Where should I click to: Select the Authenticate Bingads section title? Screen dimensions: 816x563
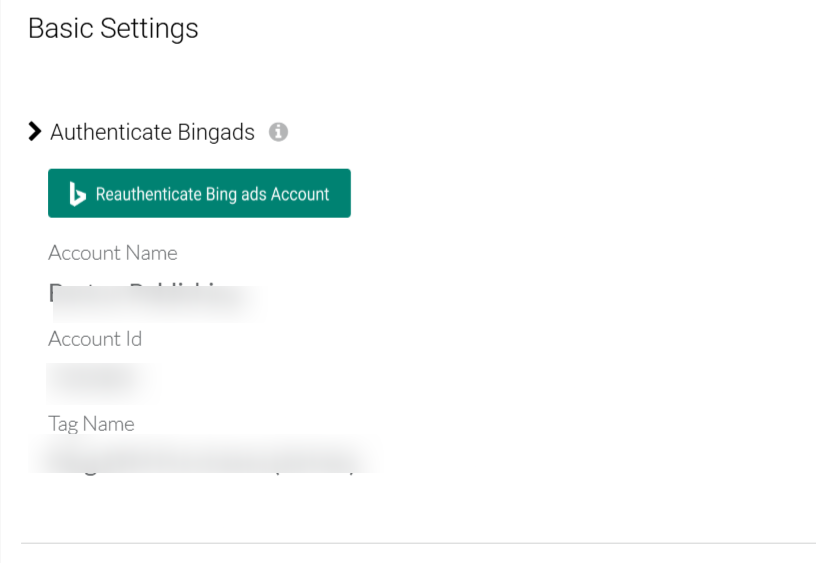pos(152,132)
